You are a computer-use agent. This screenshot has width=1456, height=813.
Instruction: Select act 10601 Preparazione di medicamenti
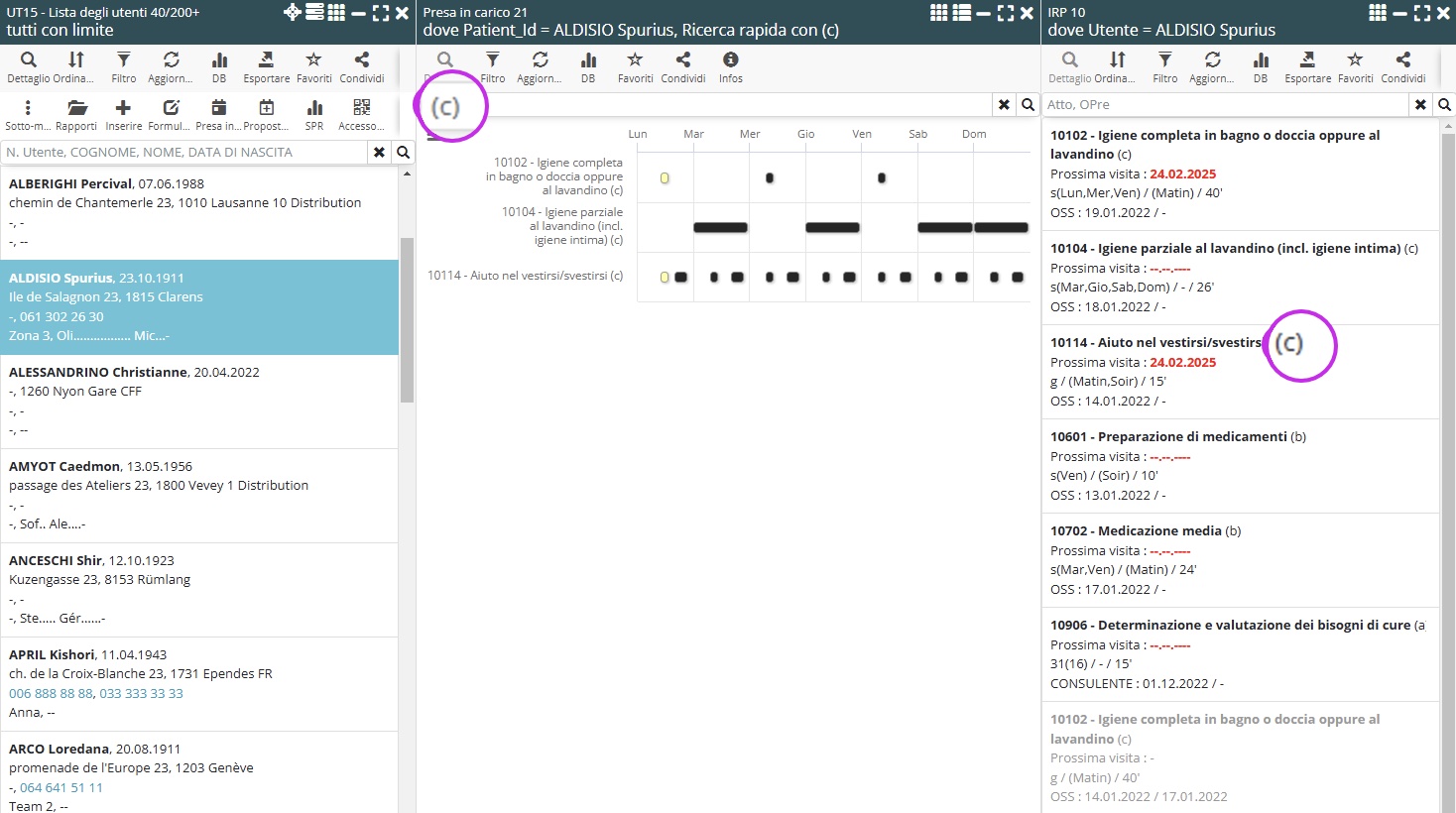point(1240,465)
